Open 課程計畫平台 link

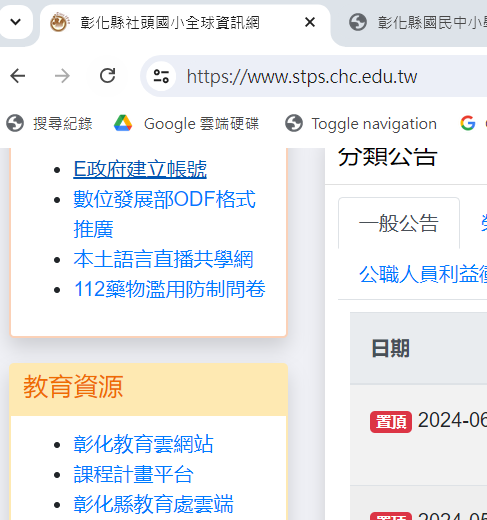click(x=133, y=474)
